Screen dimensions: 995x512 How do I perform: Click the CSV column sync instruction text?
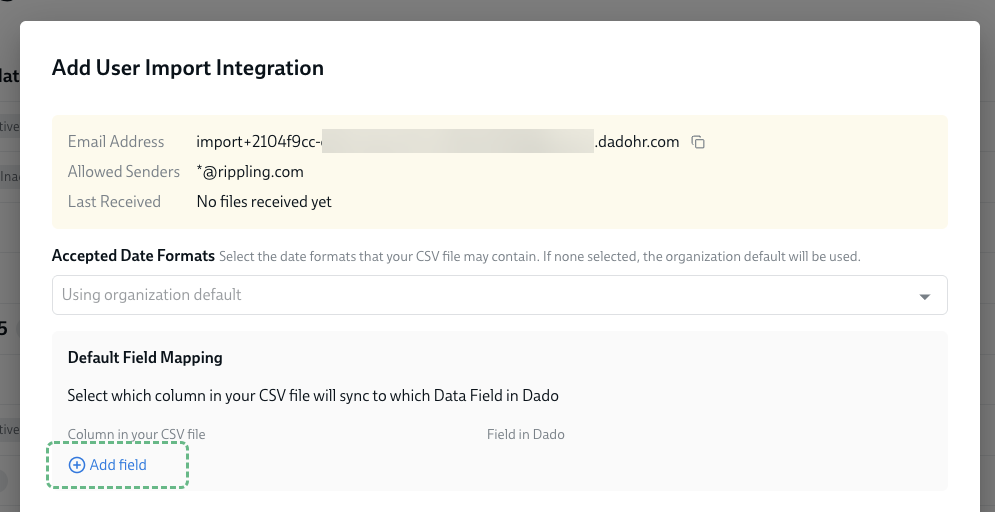tap(313, 395)
